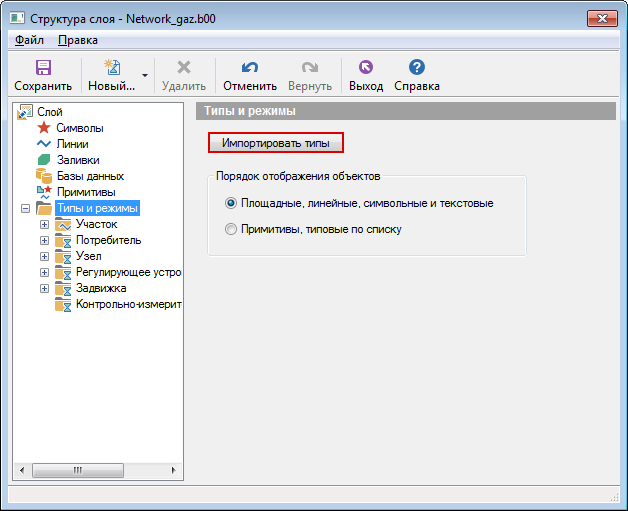Click the tree horizontal scrollbar thumb
The width and height of the screenshot is (628, 511).
click(x=78, y=470)
